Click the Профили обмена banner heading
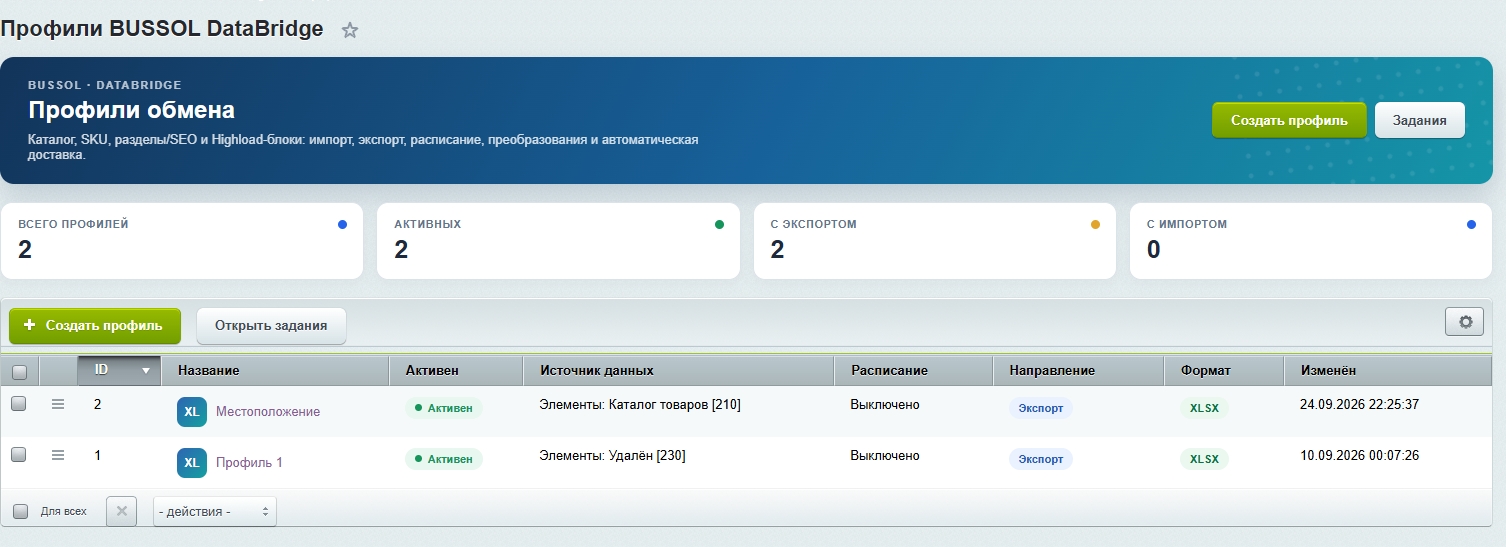The width and height of the screenshot is (1506, 547). click(x=131, y=110)
